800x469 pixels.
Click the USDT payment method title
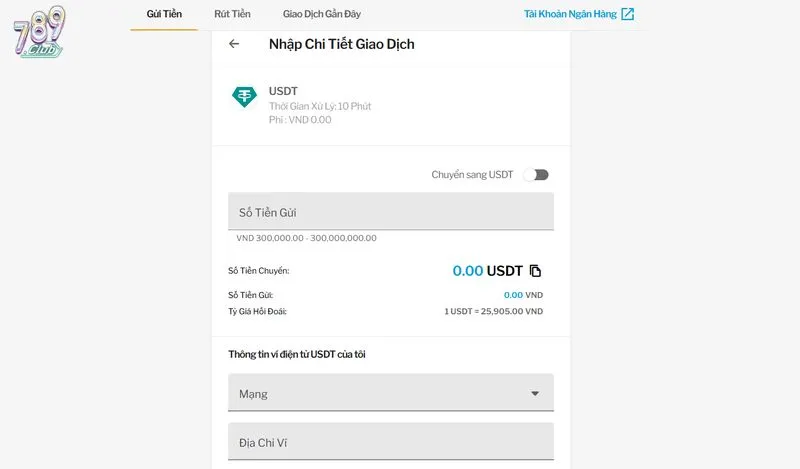pyautogui.click(x=283, y=91)
